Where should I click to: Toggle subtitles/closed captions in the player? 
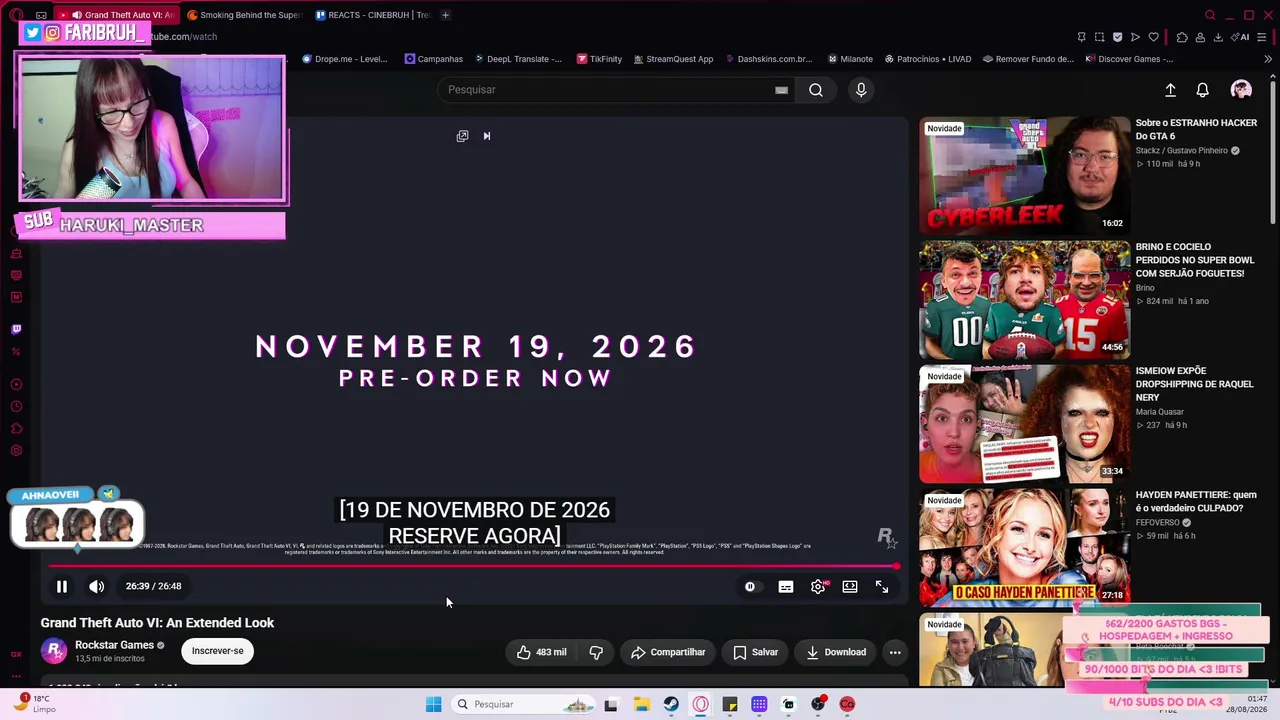pos(786,587)
